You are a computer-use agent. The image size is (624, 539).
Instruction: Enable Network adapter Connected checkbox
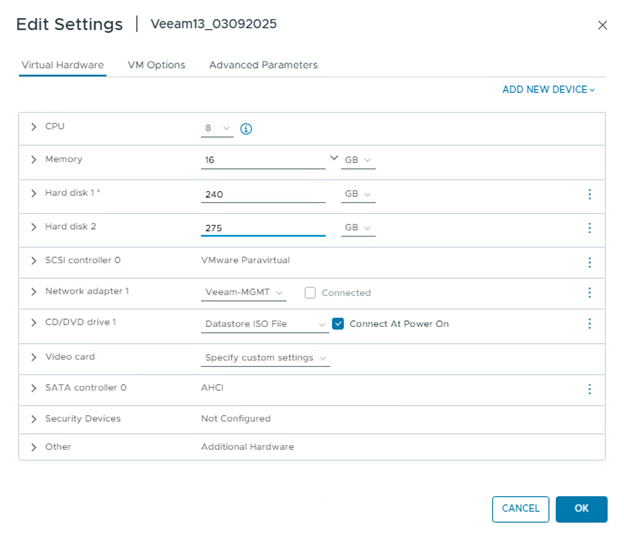[x=310, y=293]
